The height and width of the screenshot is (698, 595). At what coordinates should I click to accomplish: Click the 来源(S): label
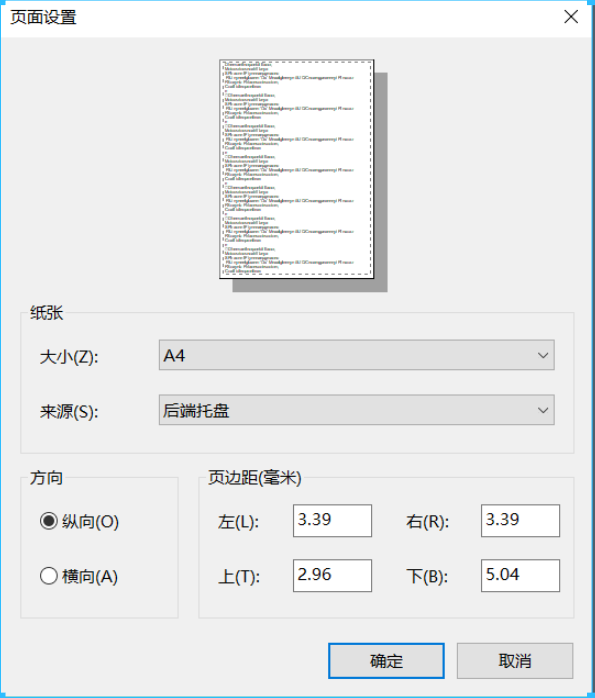pyautogui.click(x=69, y=411)
